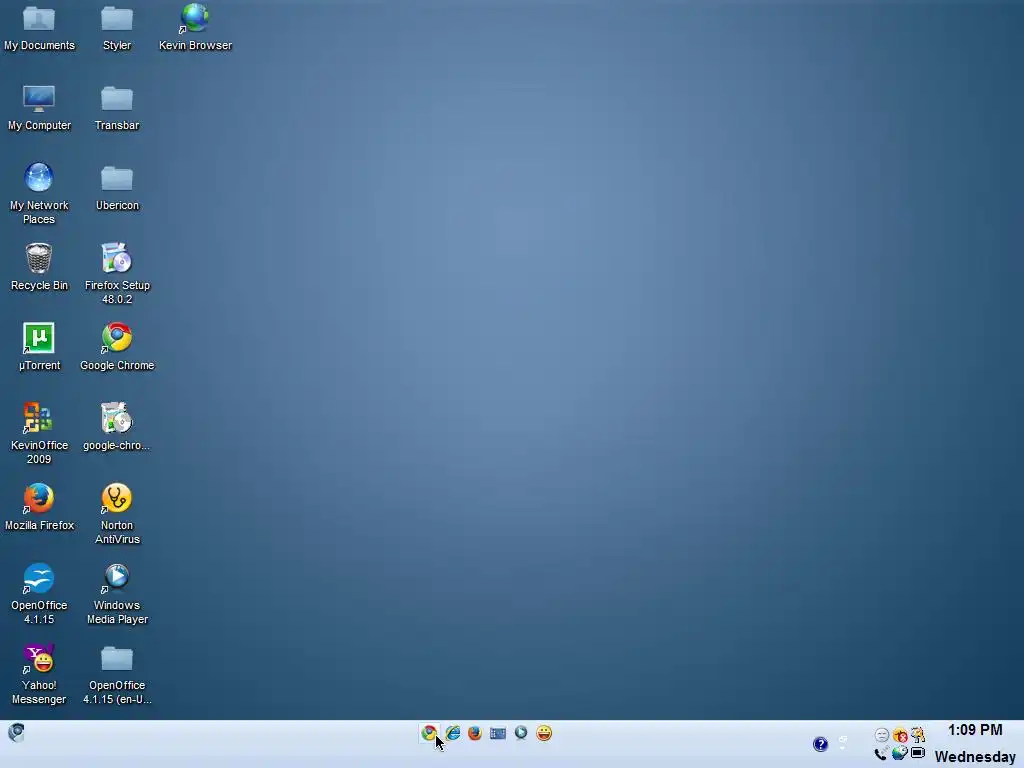
Task: Click the Wednesday day label
Action: pos(975,757)
